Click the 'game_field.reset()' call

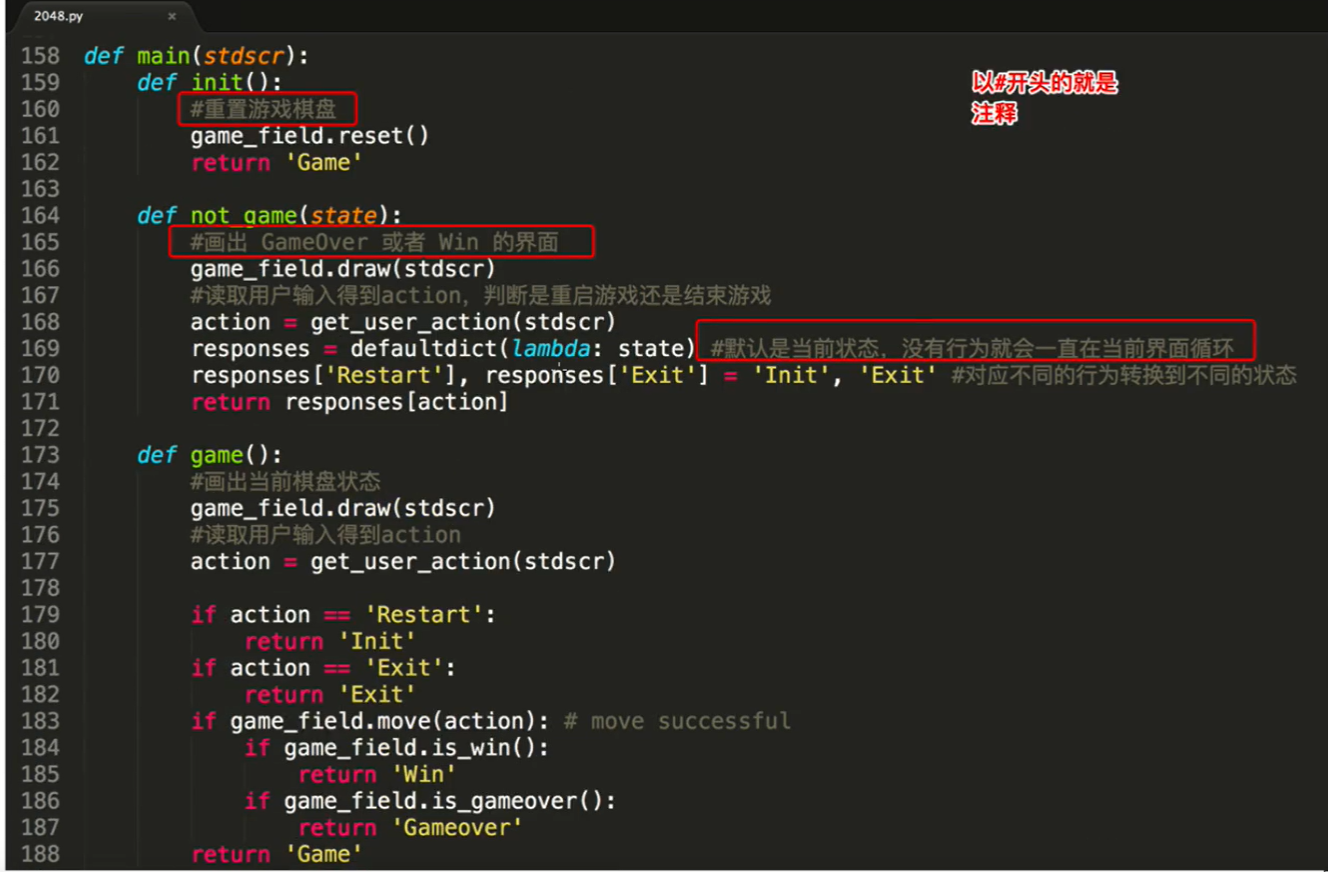[310, 135]
